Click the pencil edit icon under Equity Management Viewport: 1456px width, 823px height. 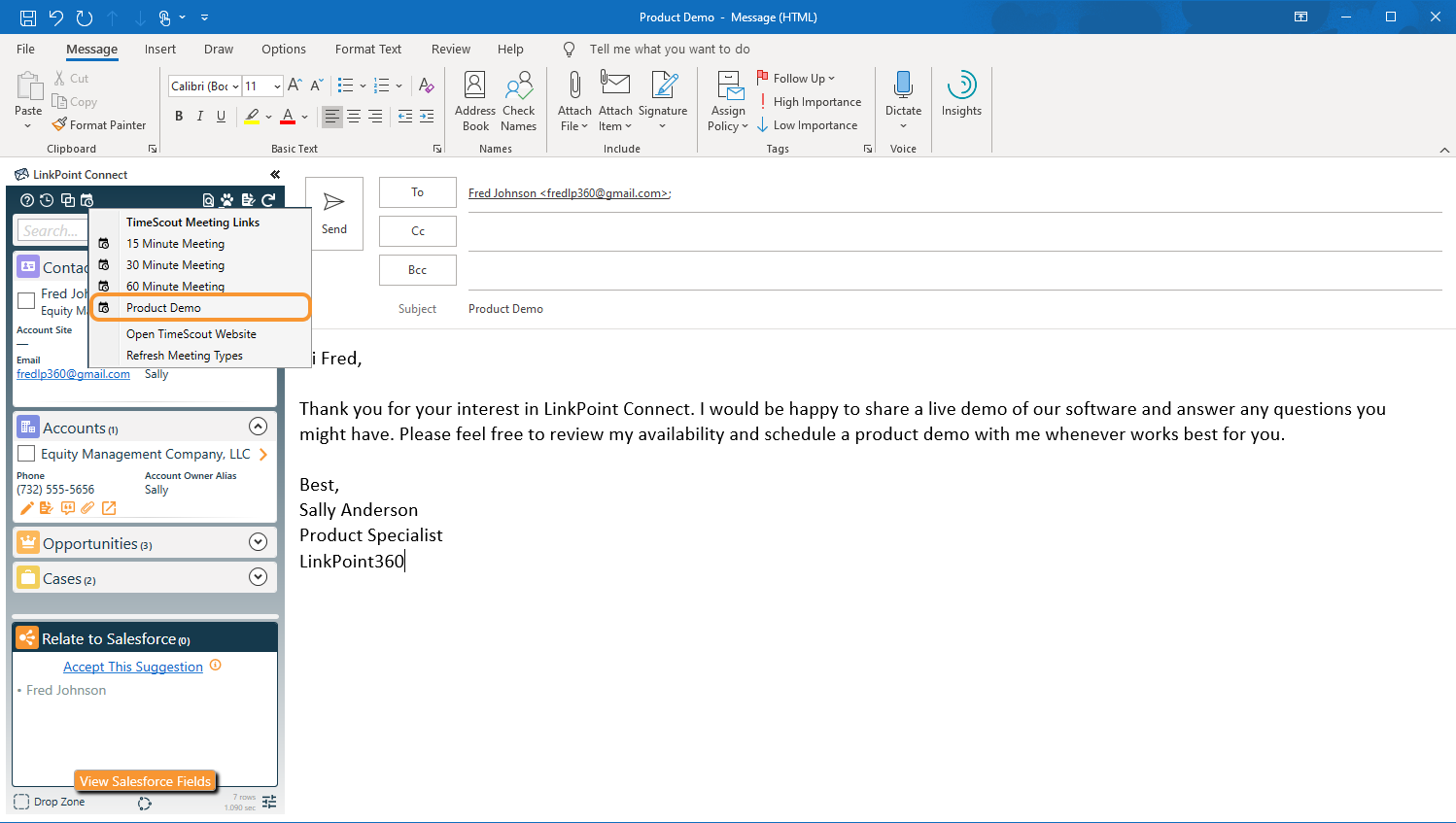[26, 508]
